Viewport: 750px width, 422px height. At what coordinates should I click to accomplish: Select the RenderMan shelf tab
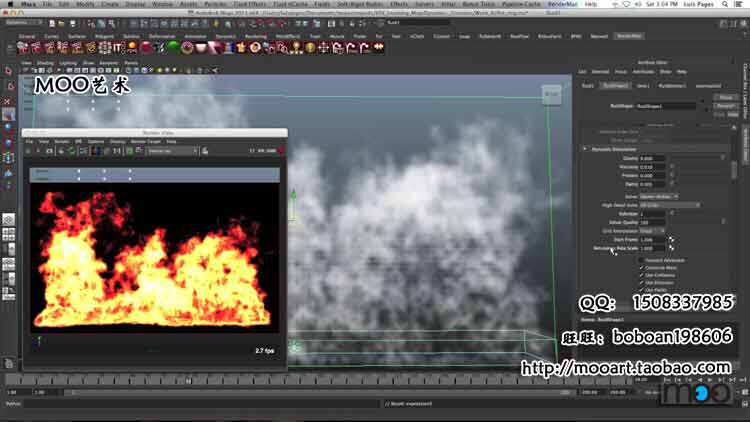[629, 36]
